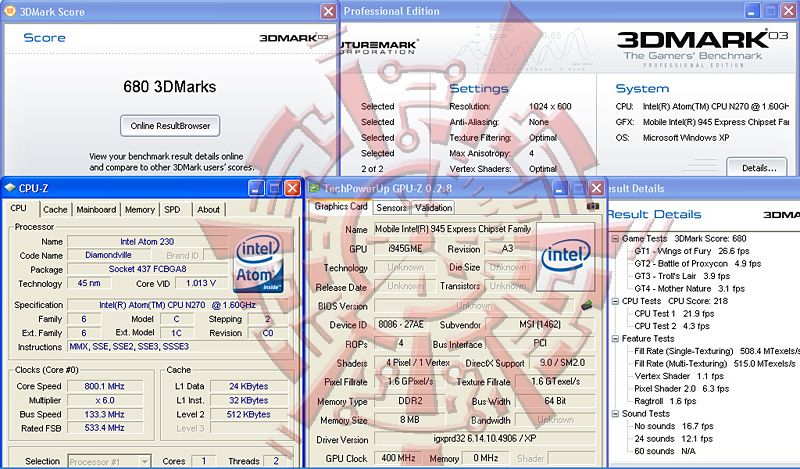The image size is (800, 469).
Task: Collapse the CPU Tests tree node
Action: click(x=615, y=301)
